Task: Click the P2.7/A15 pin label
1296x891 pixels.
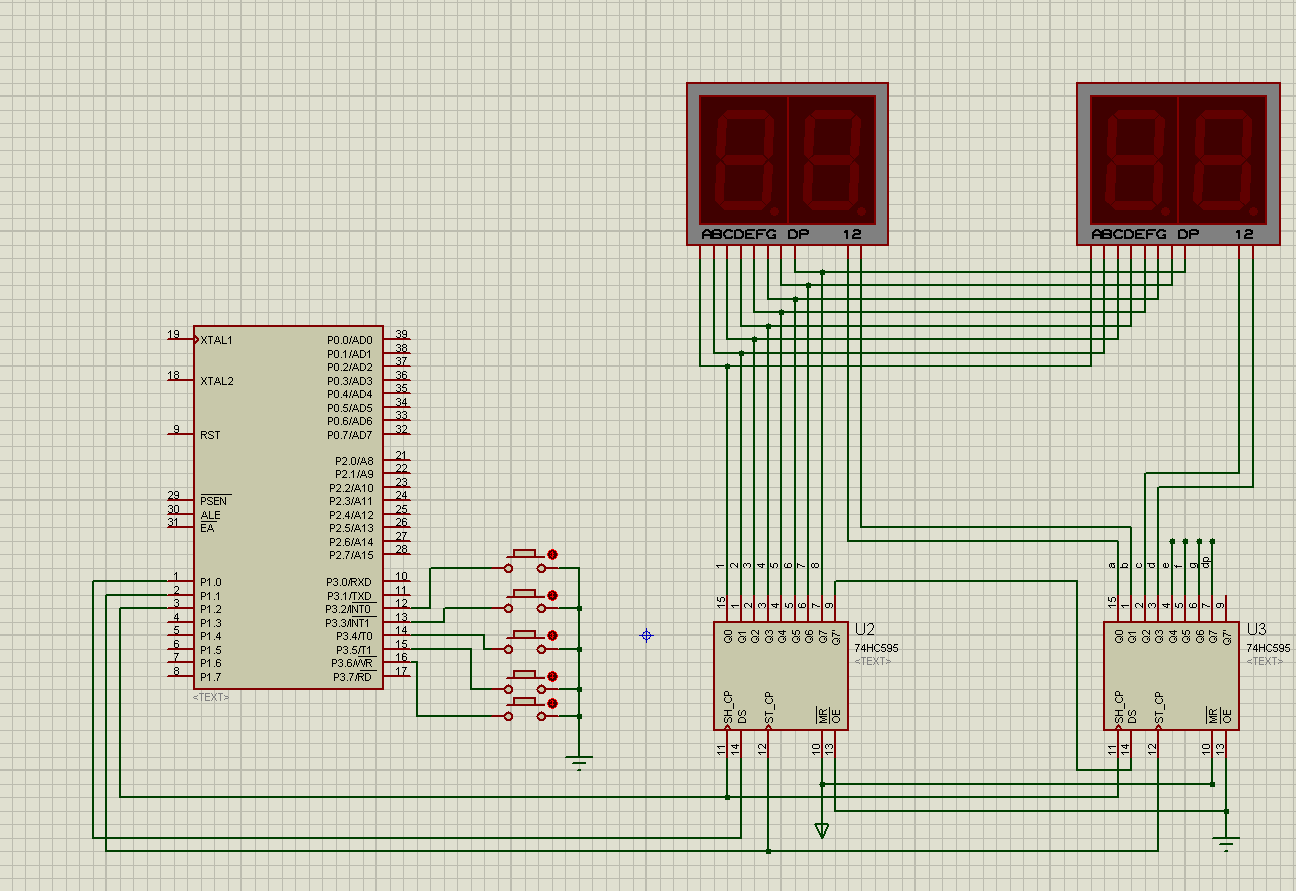Action: (351, 555)
